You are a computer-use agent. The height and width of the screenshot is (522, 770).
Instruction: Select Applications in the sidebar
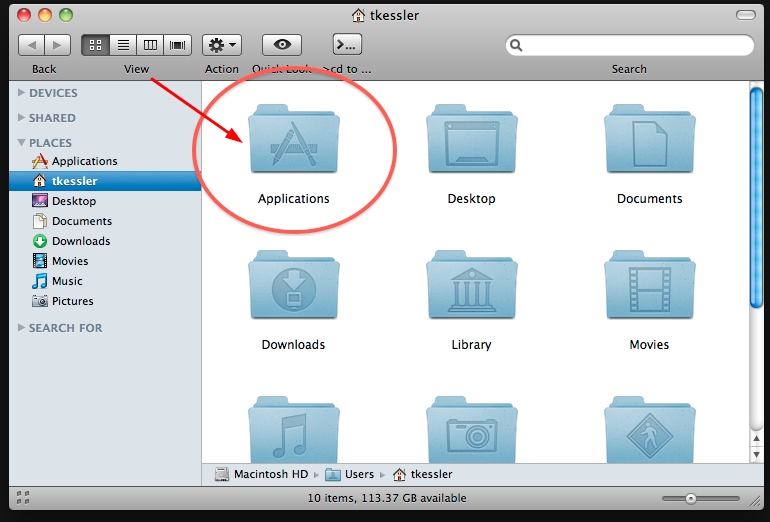click(105, 161)
